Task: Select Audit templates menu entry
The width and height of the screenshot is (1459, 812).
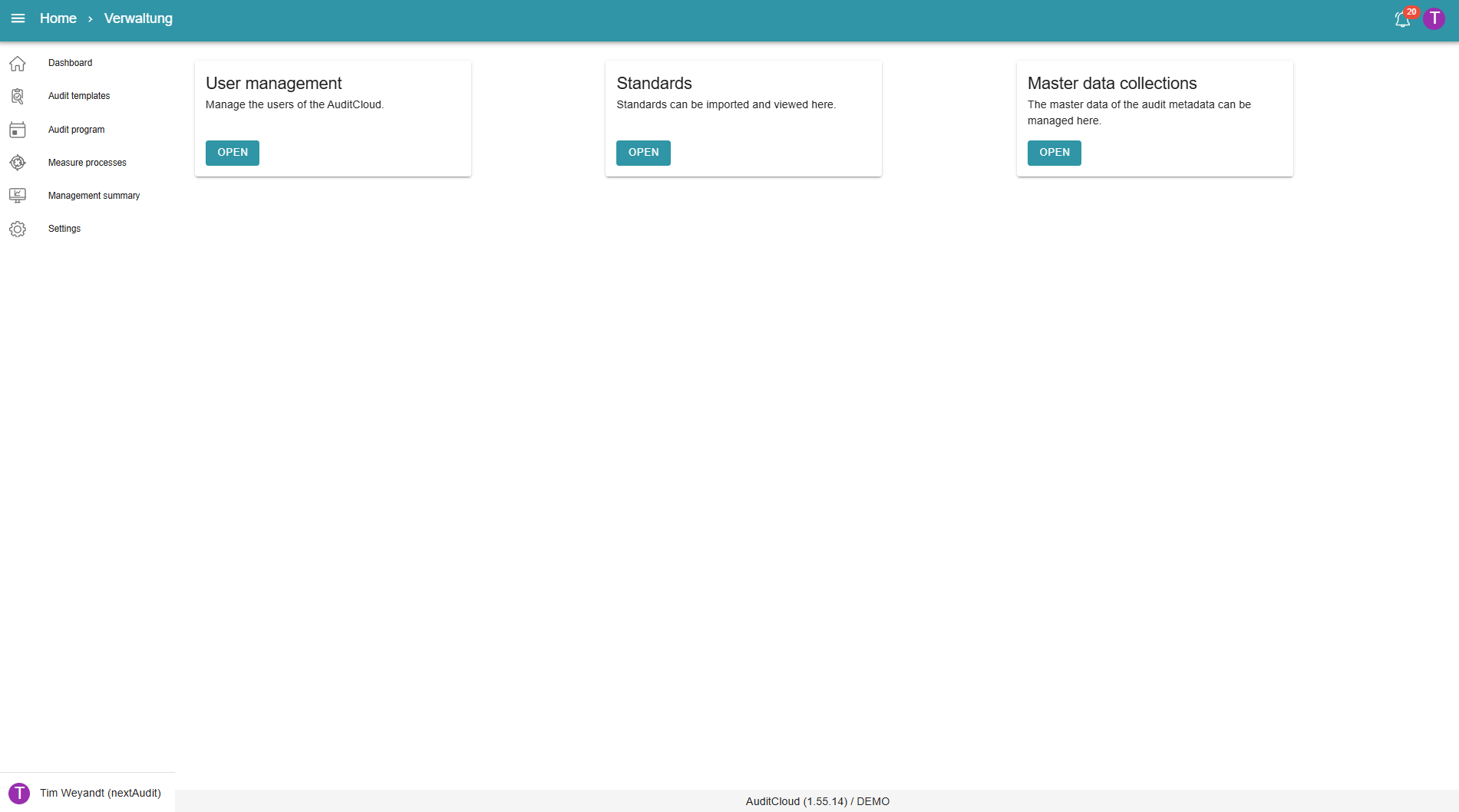Action: 79,96
